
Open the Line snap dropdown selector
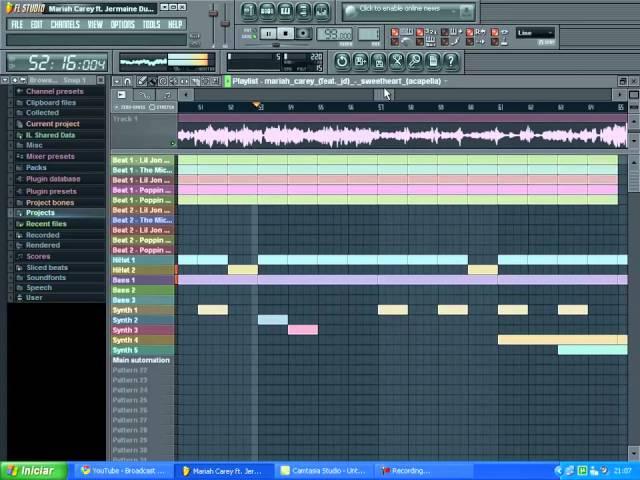tap(535, 33)
